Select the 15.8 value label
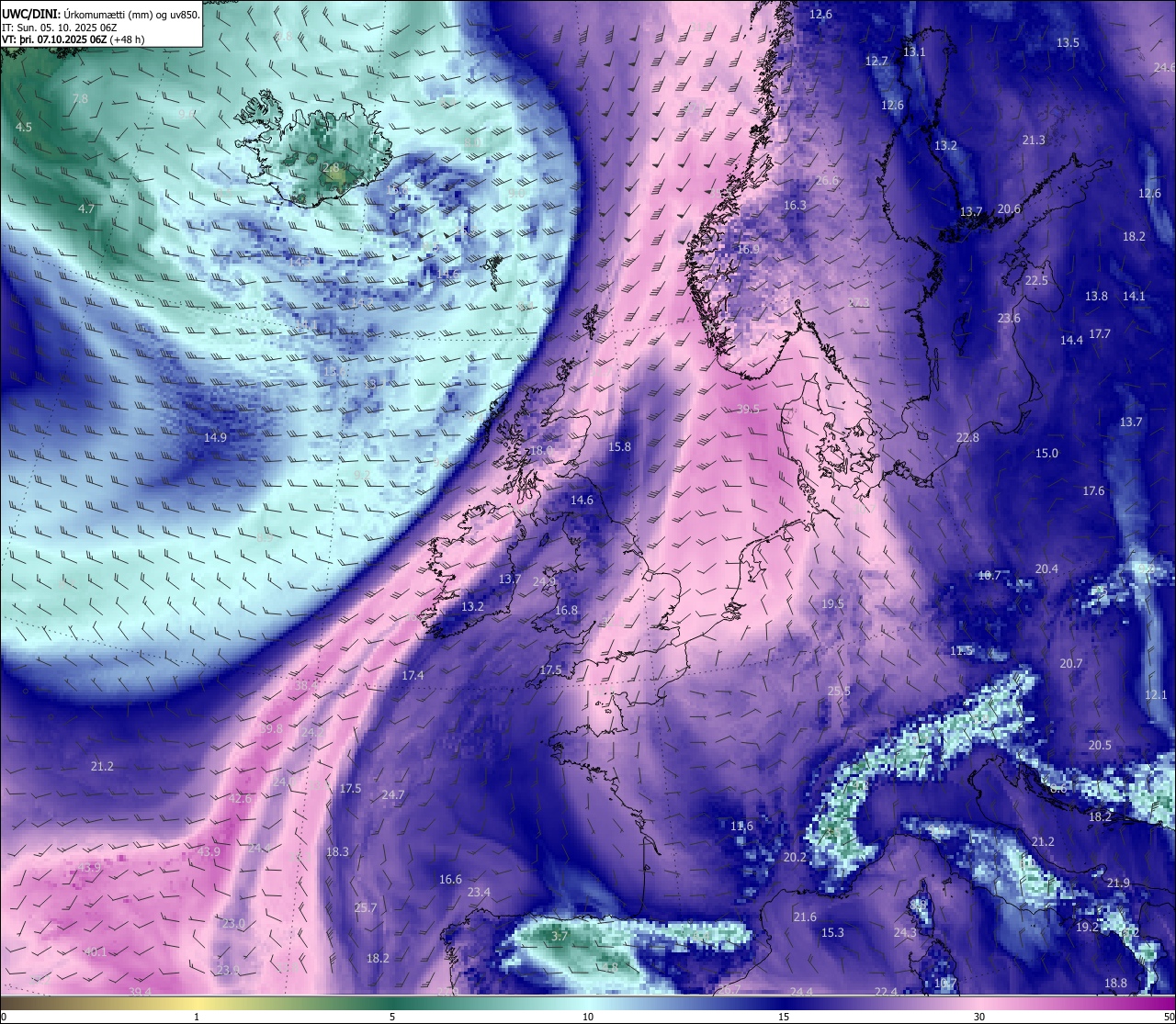Viewport: 1176px width, 1024px height. coord(620,446)
